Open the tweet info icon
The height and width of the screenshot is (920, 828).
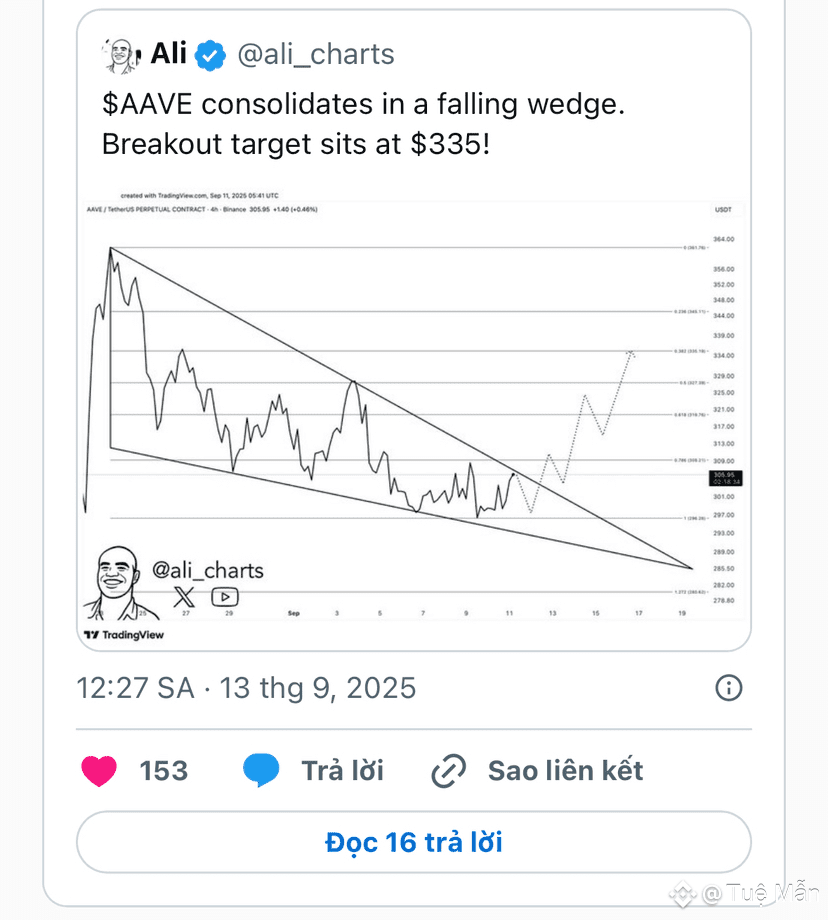729,688
